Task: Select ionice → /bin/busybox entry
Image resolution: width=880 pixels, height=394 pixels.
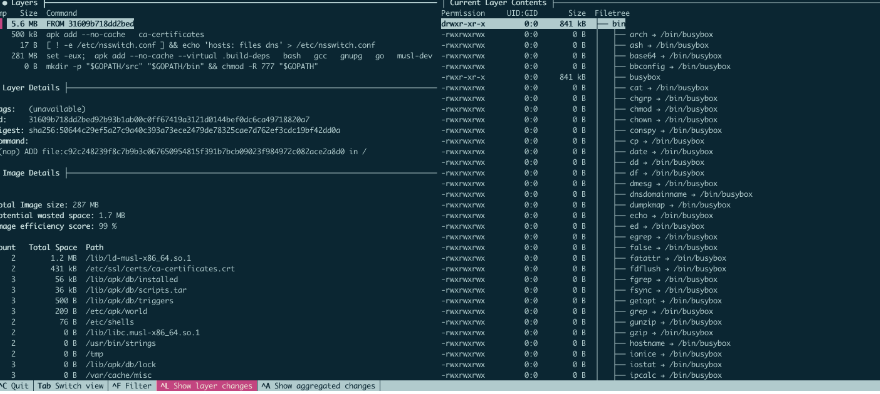Action: [676, 354]
